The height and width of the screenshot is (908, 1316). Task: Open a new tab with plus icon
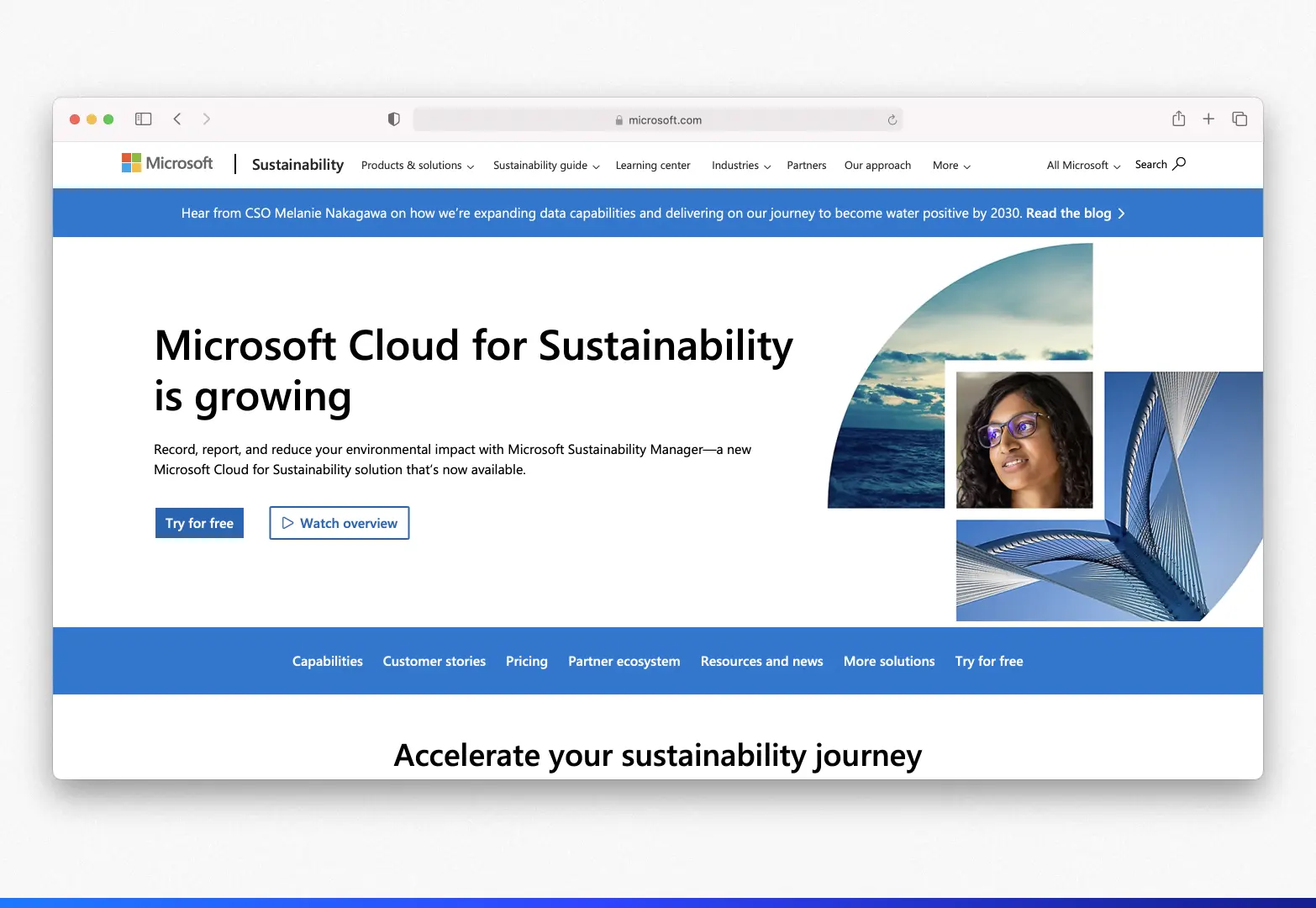(x=1208, y=119)
